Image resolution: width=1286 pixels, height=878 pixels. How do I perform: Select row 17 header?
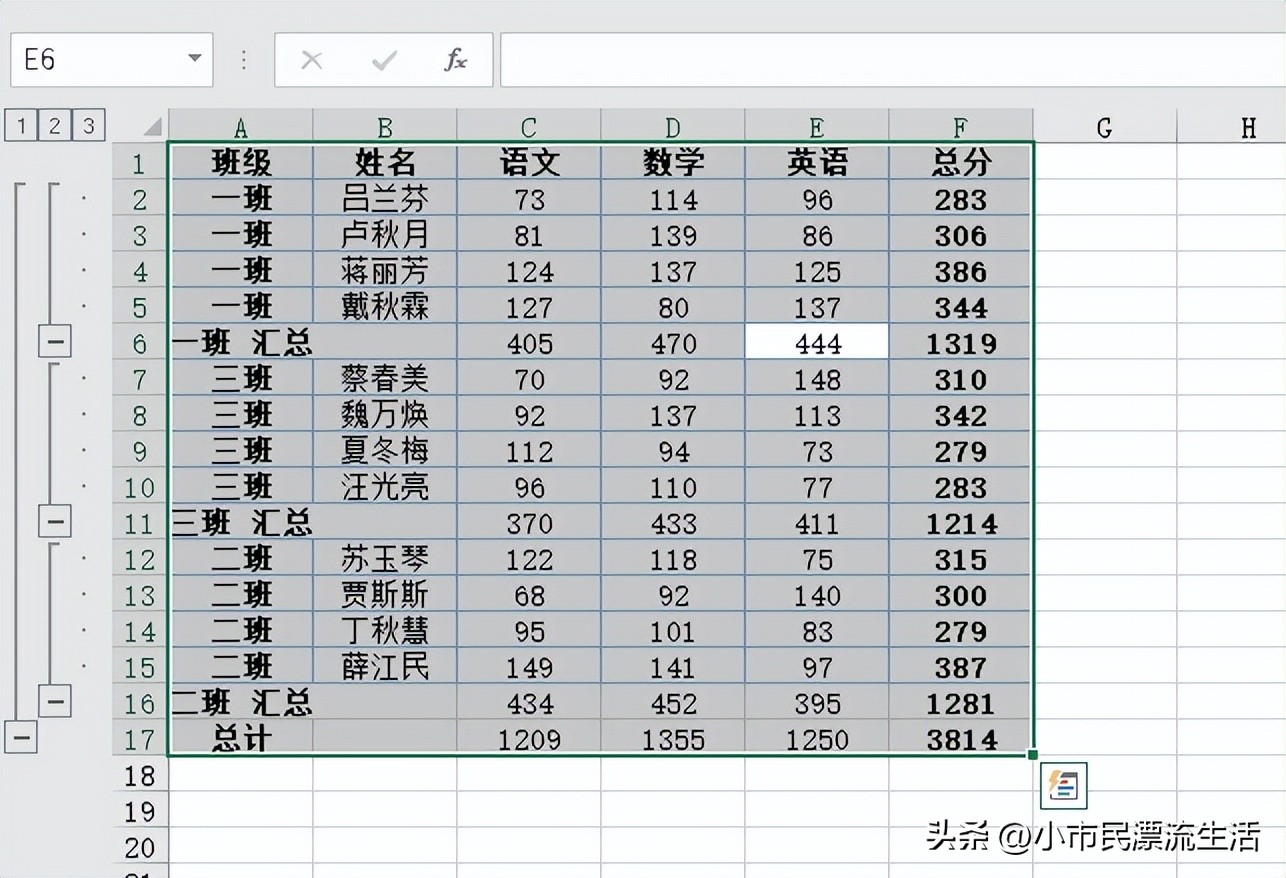click(140, 739)
